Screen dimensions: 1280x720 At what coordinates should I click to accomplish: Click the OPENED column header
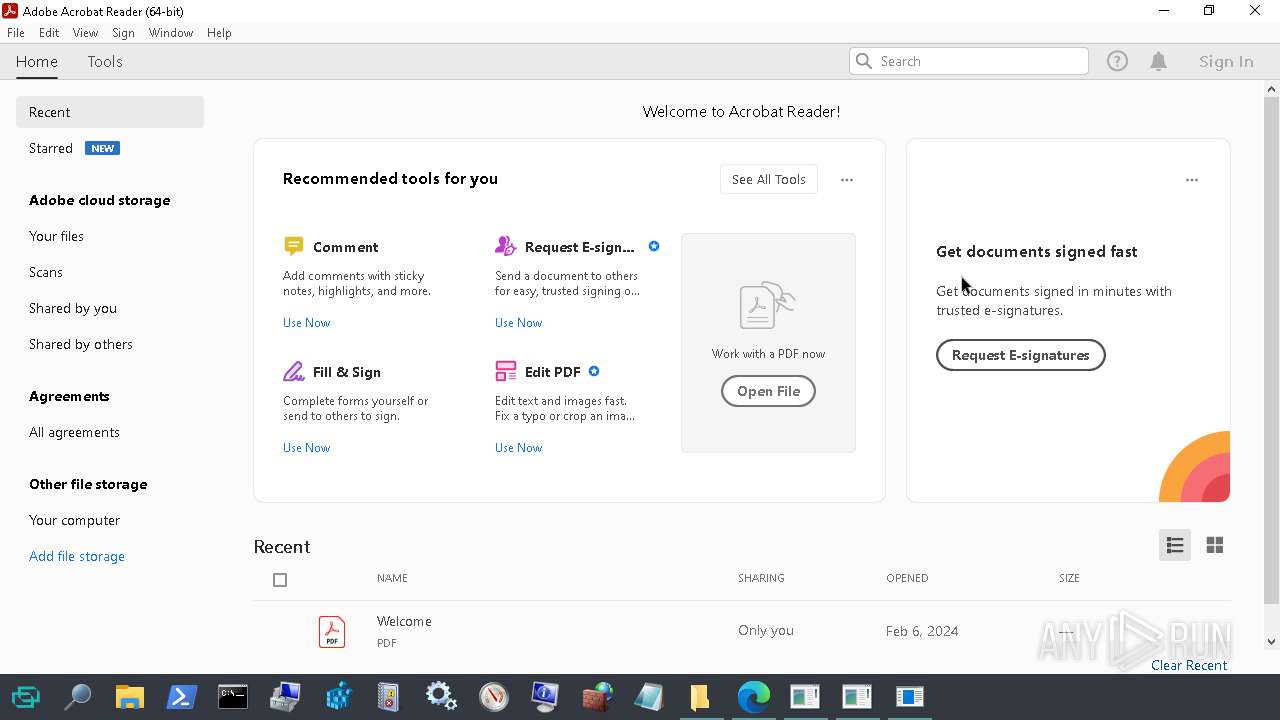coord(907,578)
